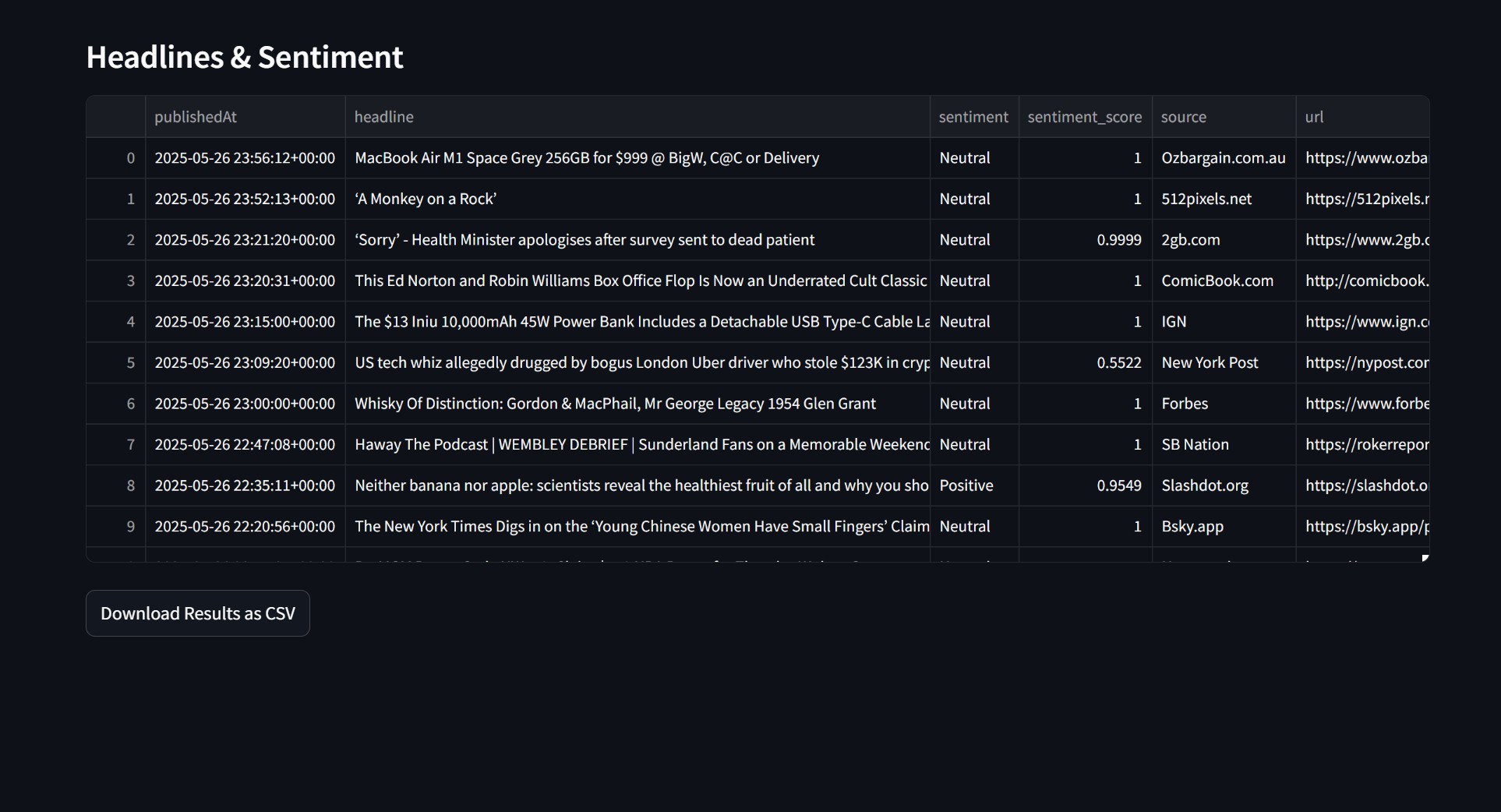Click the row index 5 cell

coord(116,362)
